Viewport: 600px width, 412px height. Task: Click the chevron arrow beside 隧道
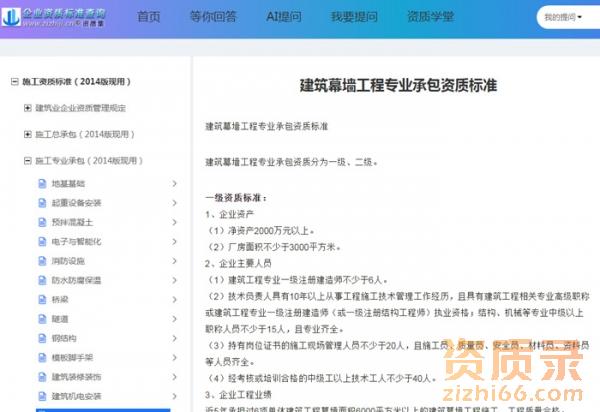click(x=174, y=320)
